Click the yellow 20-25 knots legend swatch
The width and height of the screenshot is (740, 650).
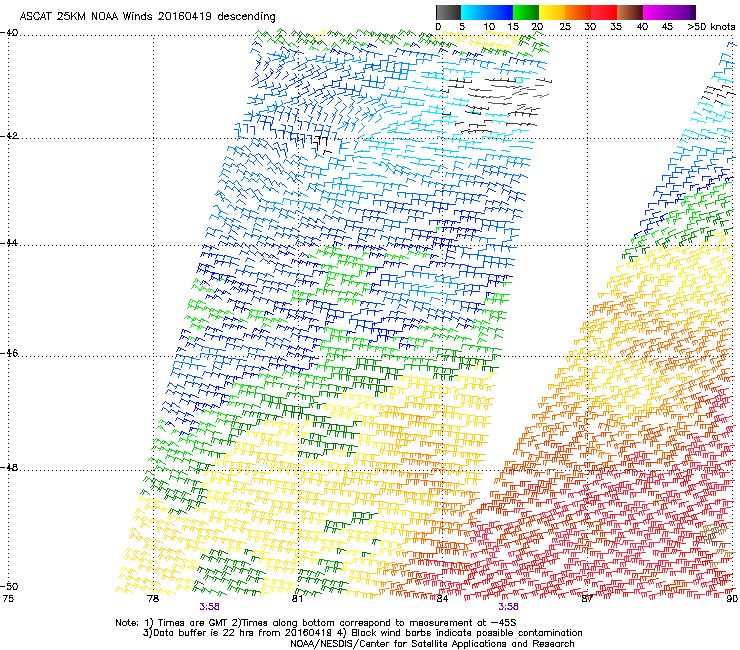[x=552, y=12]
